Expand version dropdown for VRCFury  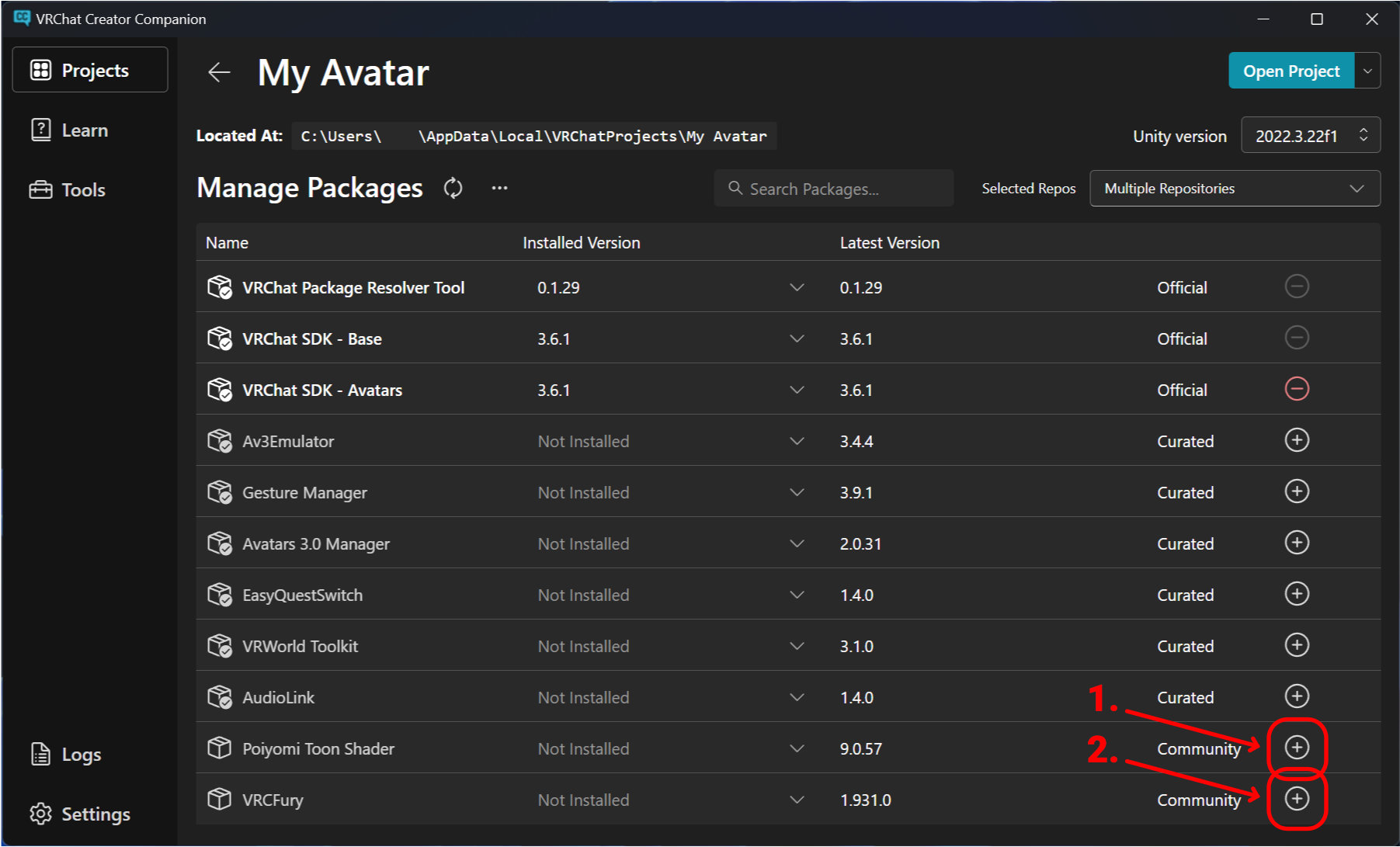click(797, 800)
